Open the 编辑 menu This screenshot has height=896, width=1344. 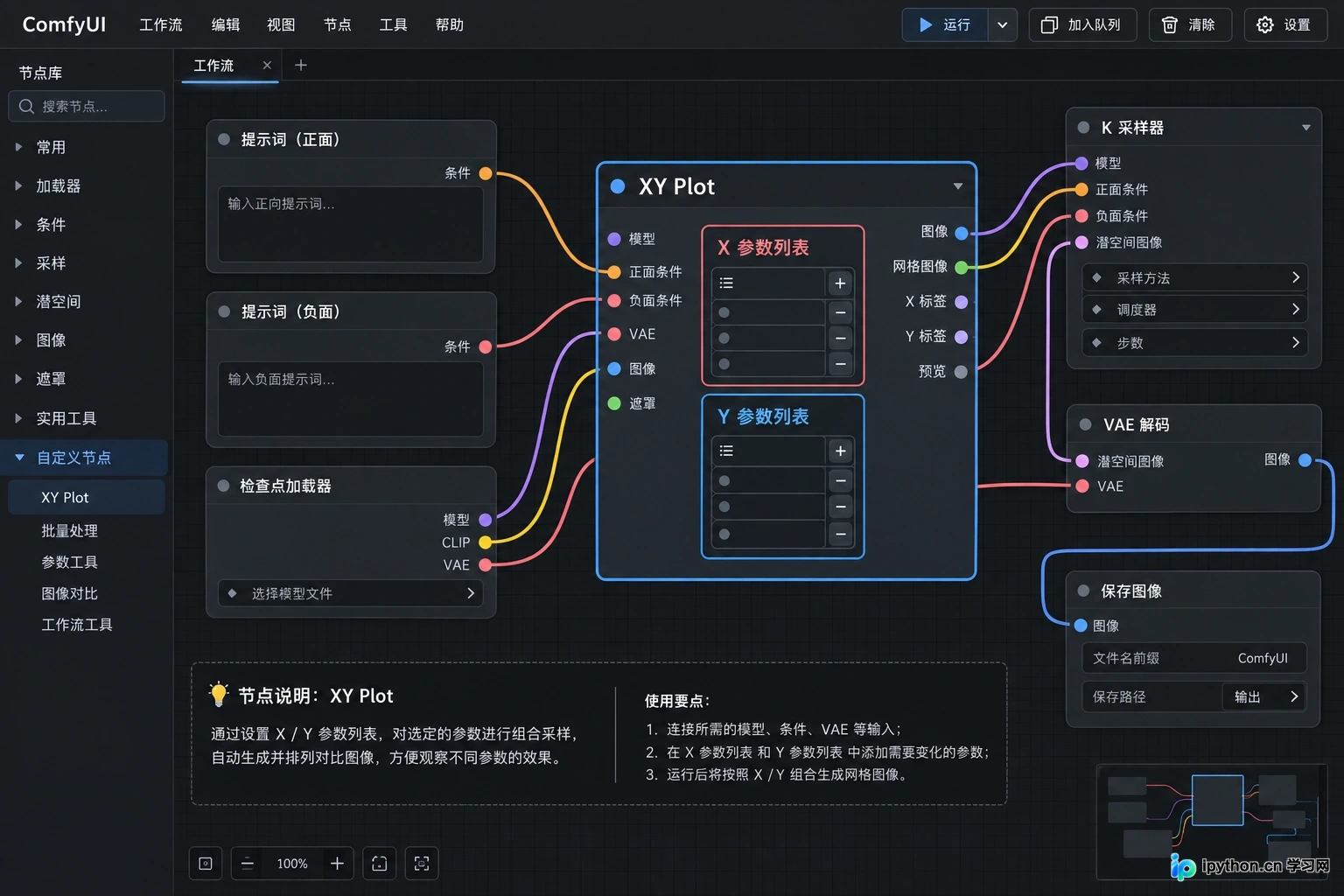[x=226, y=24]
